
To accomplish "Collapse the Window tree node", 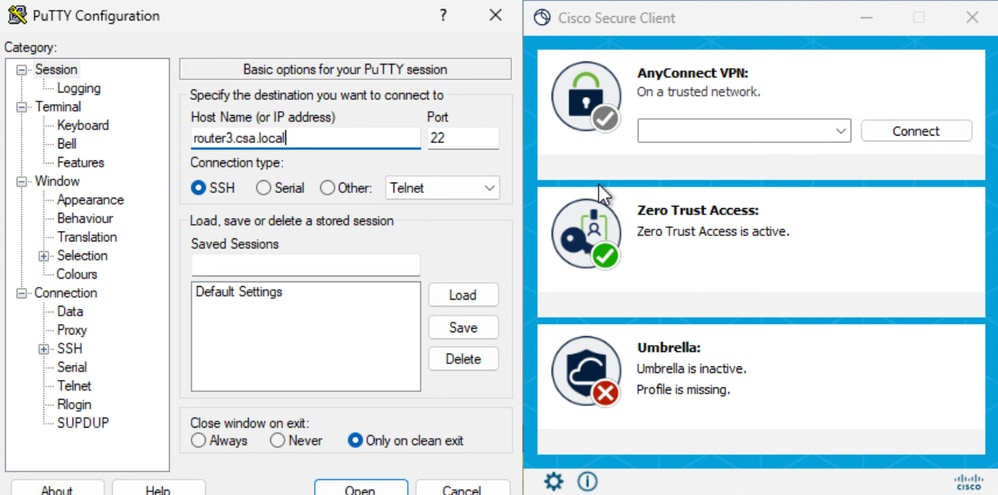I will (x=22, y=181).
